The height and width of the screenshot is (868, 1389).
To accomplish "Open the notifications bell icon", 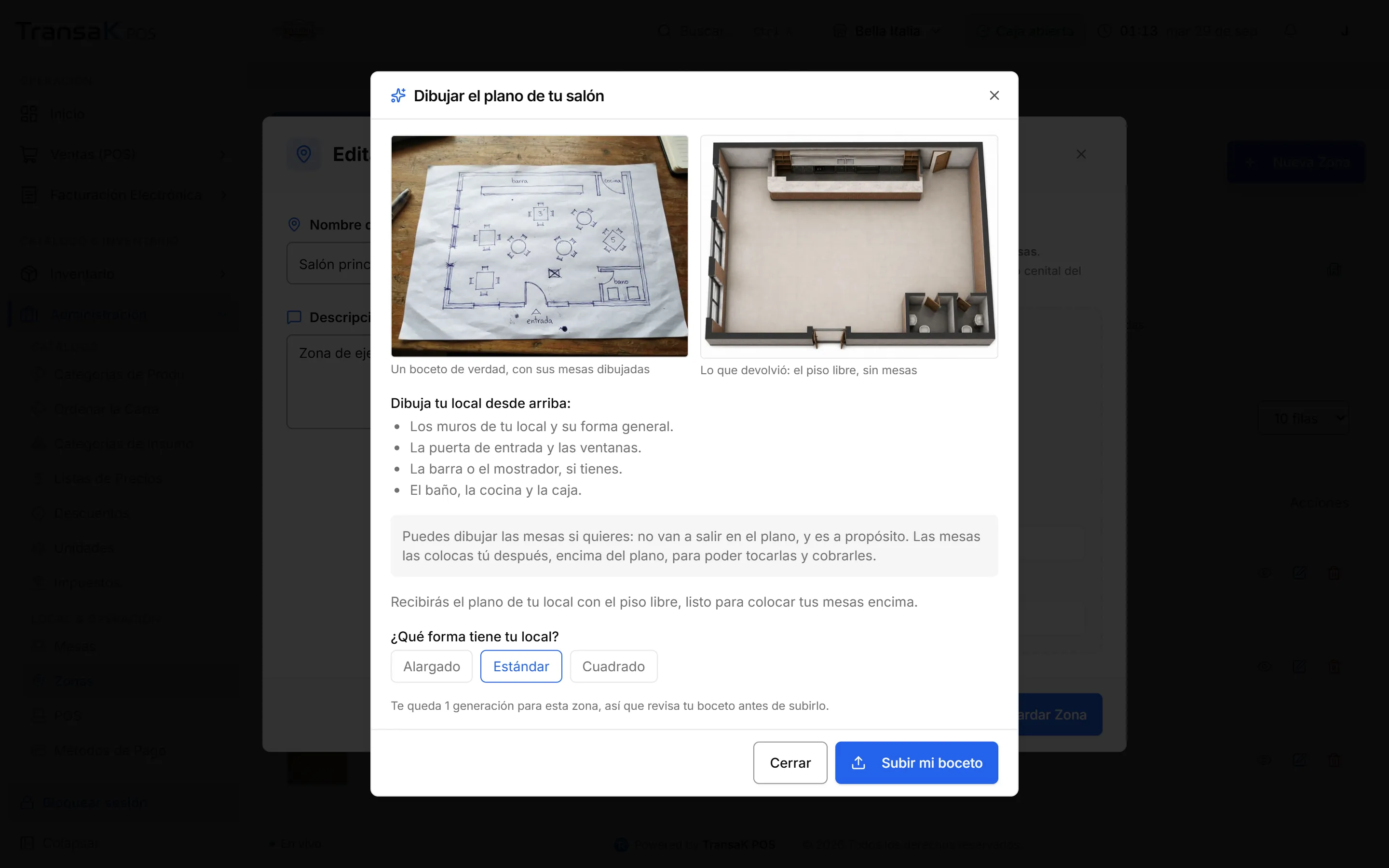I will tap(1290, 31).
